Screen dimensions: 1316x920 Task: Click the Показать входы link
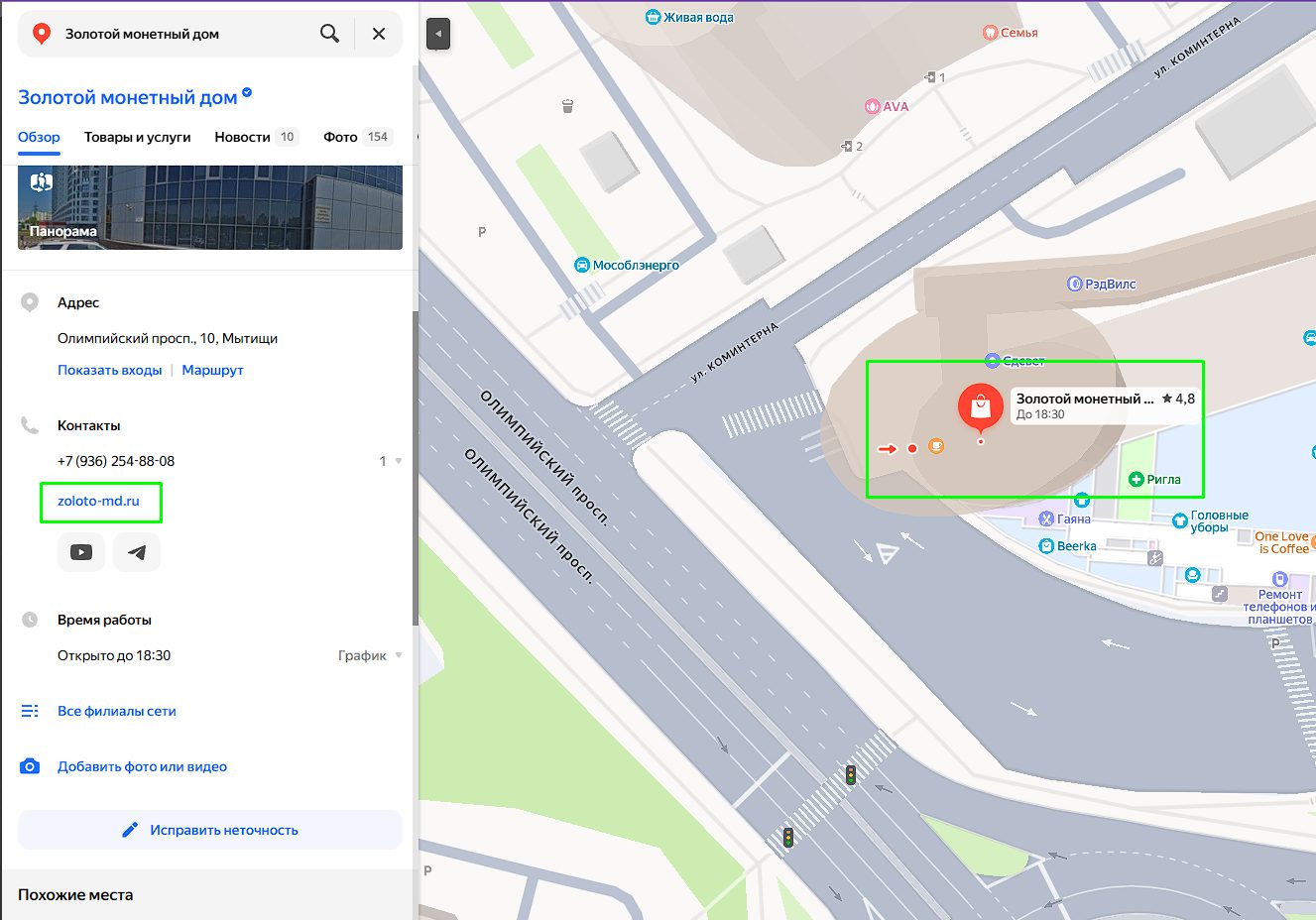pyautogui.click(x=109, y=370)
